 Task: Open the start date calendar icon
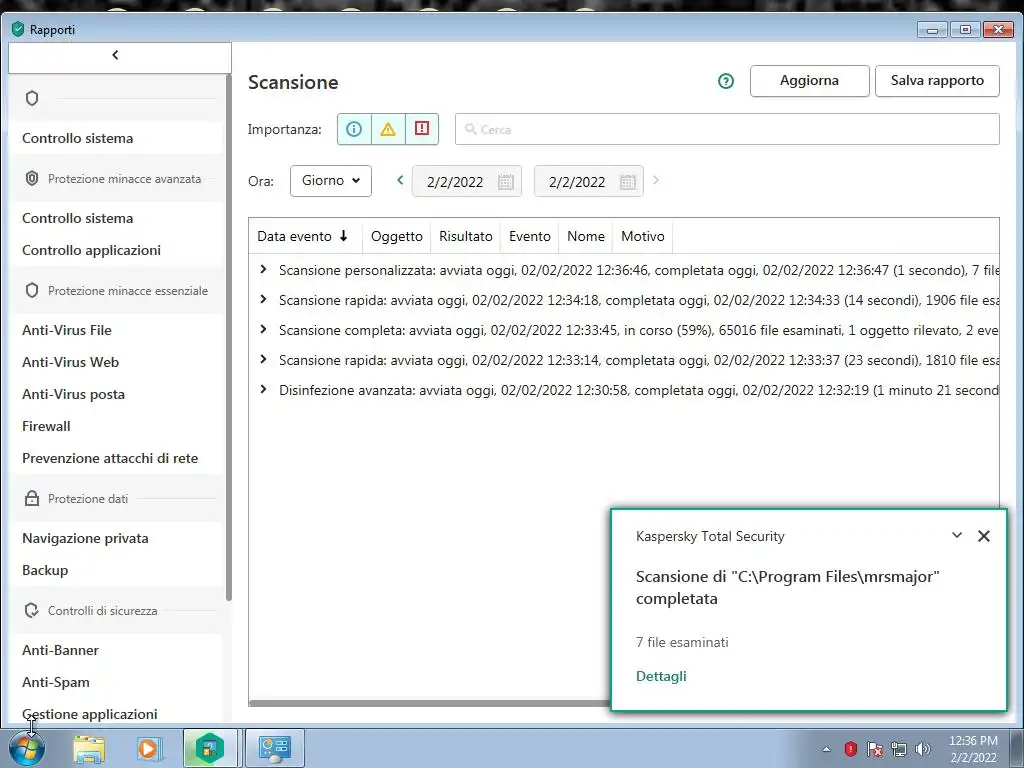505,182
